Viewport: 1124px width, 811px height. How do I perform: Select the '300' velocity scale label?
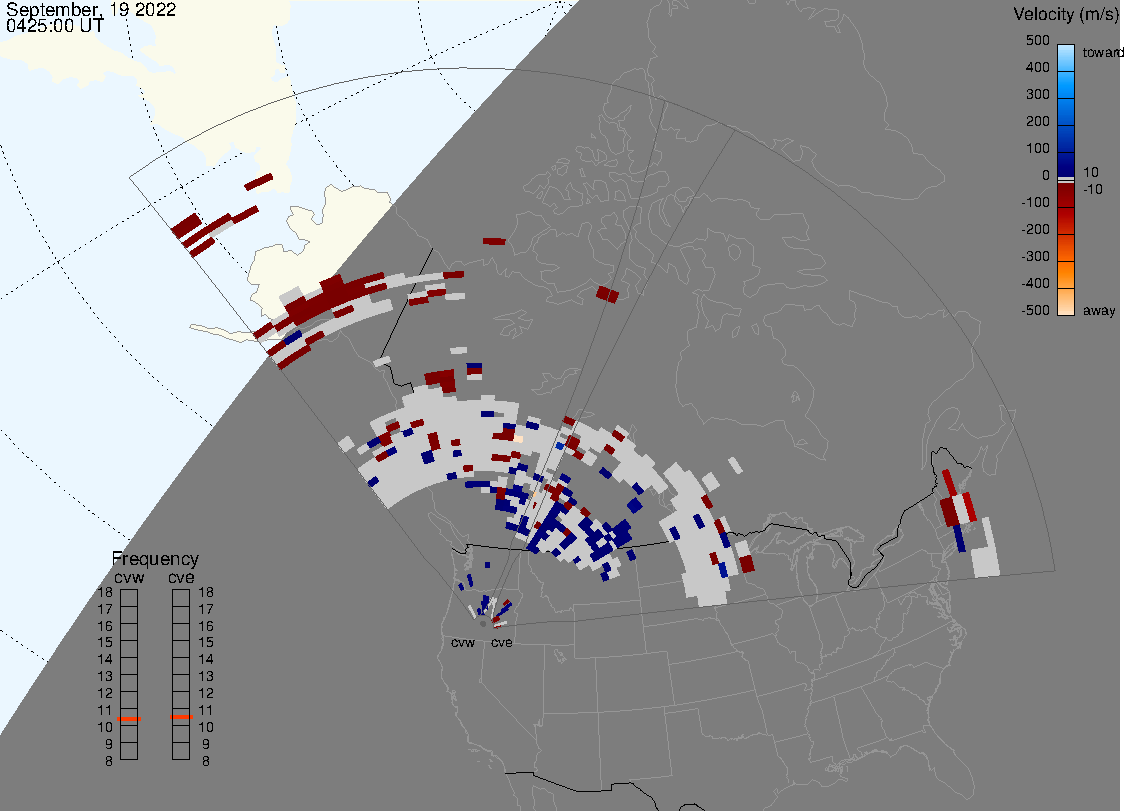coord(1037,95)
